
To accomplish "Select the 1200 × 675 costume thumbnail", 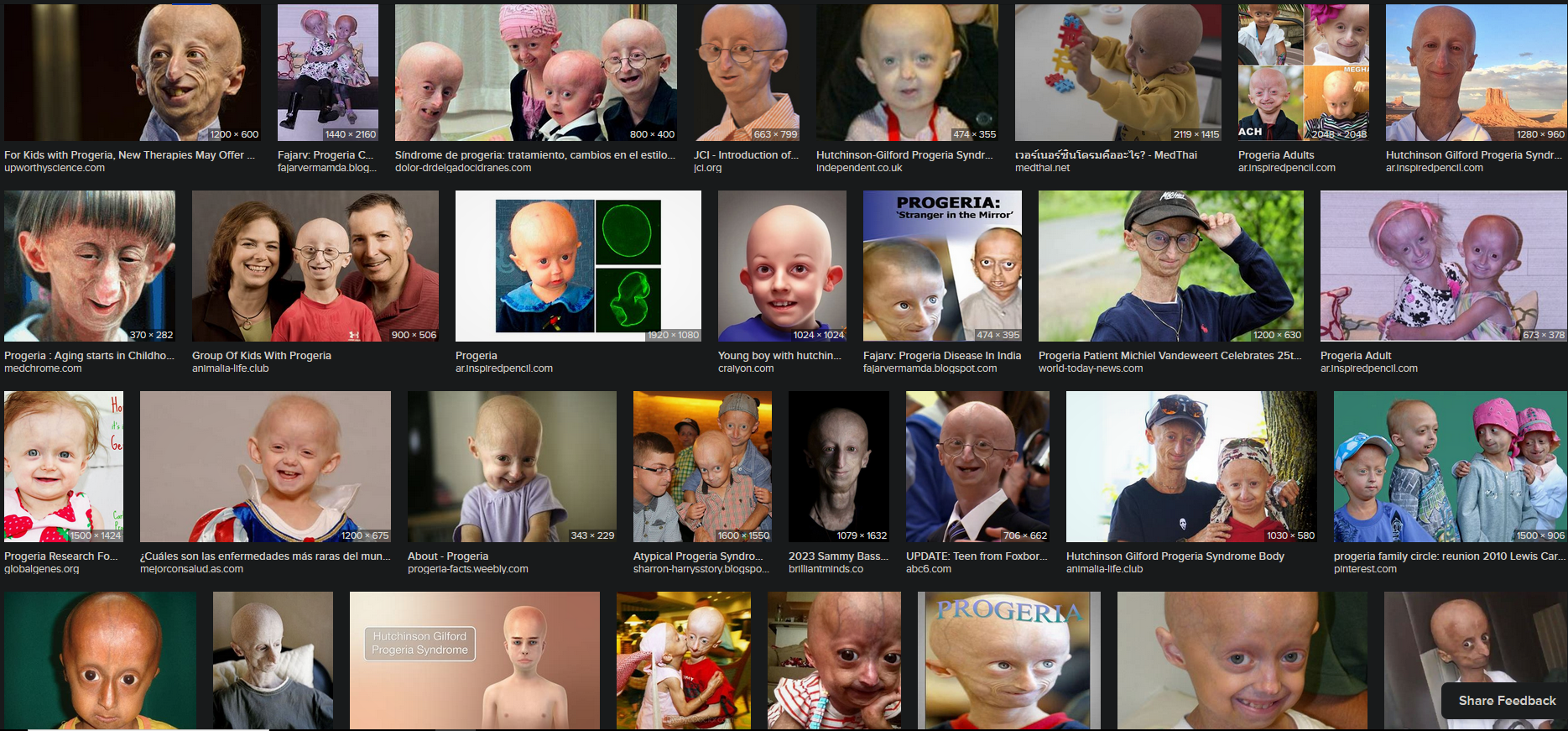I will 265,467.
